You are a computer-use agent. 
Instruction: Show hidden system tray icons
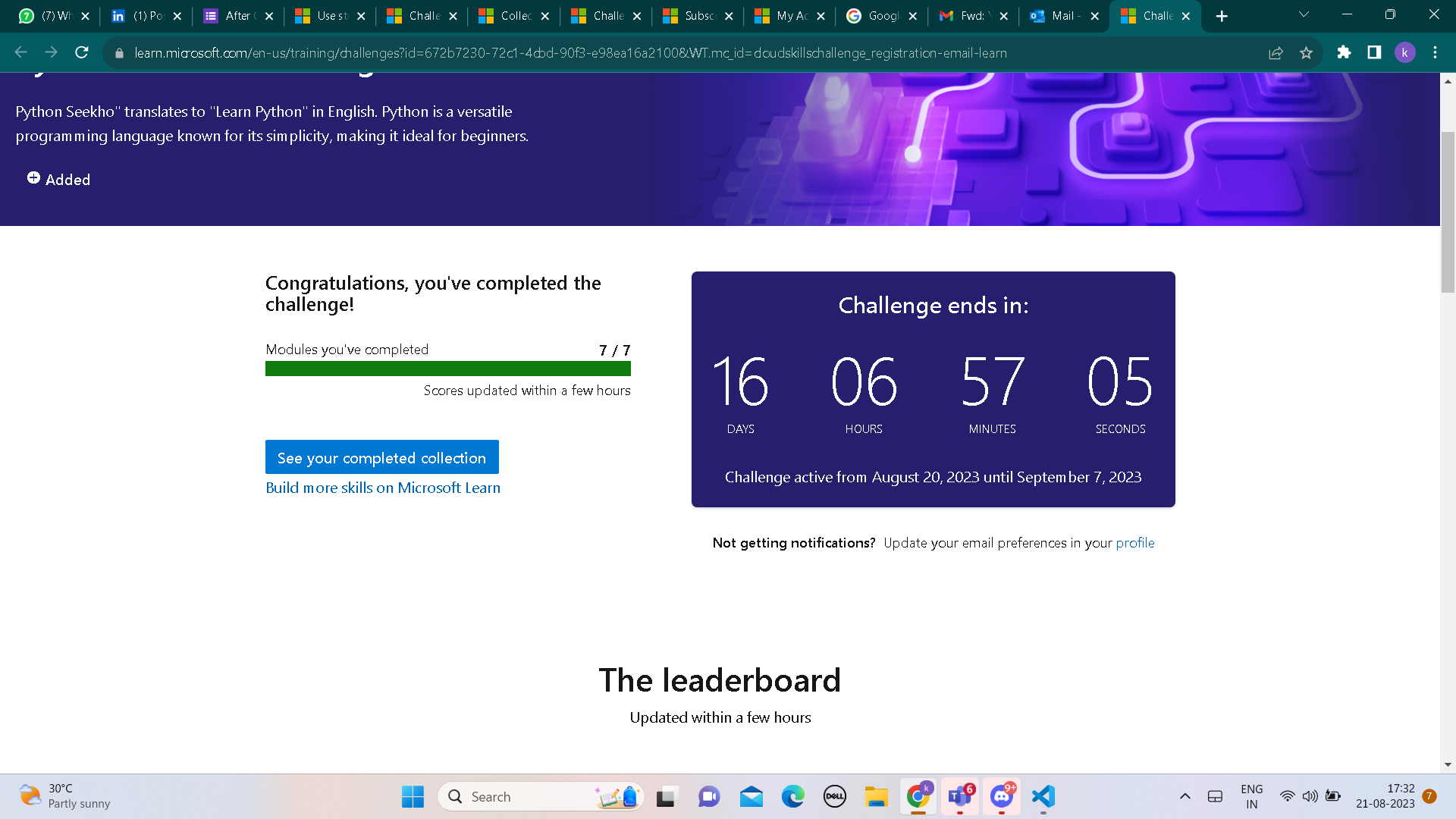point(1185,796)
